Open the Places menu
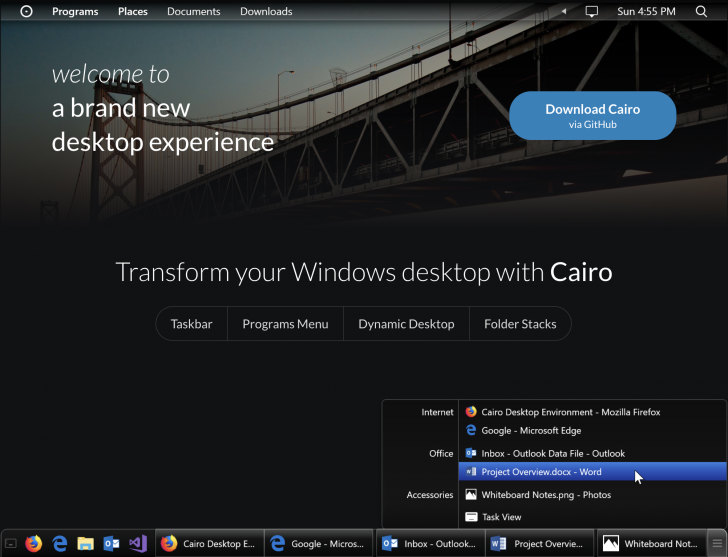This screenshot has height=557, width=728. pyautogui.click(x=132, y=11)
